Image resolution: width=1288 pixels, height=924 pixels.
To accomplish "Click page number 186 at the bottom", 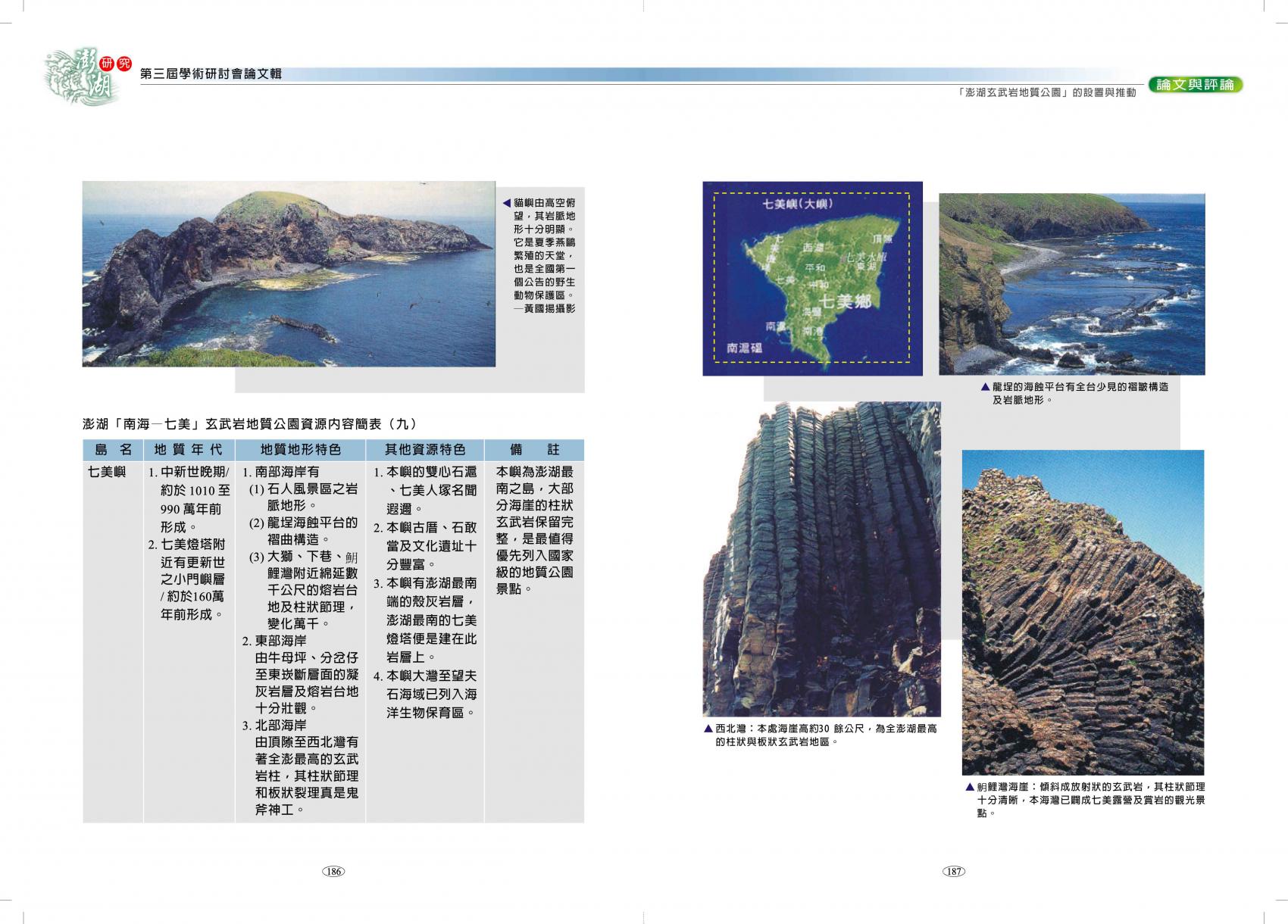I will (333, 871).
